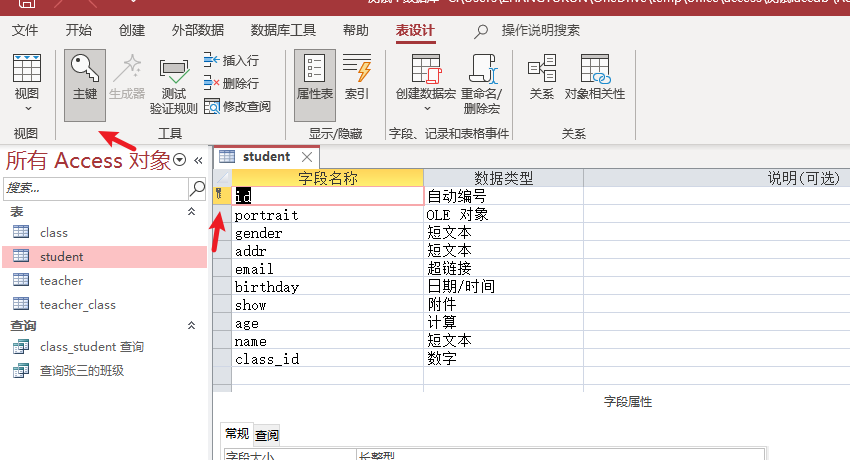Click the 字段名称 column header
This screenshot has width=850, height=460.
click(x=327, y=178)
